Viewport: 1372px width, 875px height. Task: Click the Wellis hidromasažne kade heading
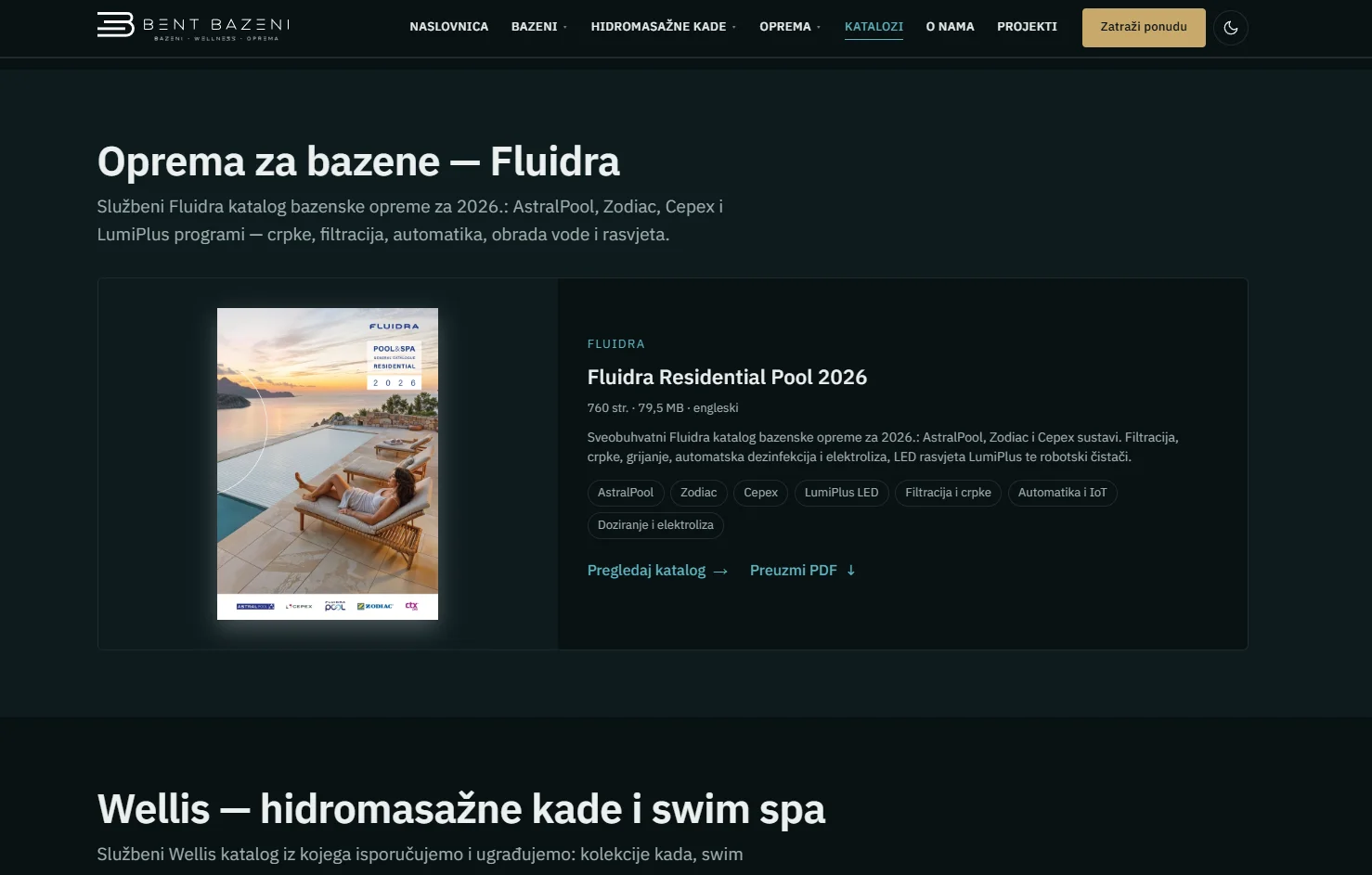point(461,809)
